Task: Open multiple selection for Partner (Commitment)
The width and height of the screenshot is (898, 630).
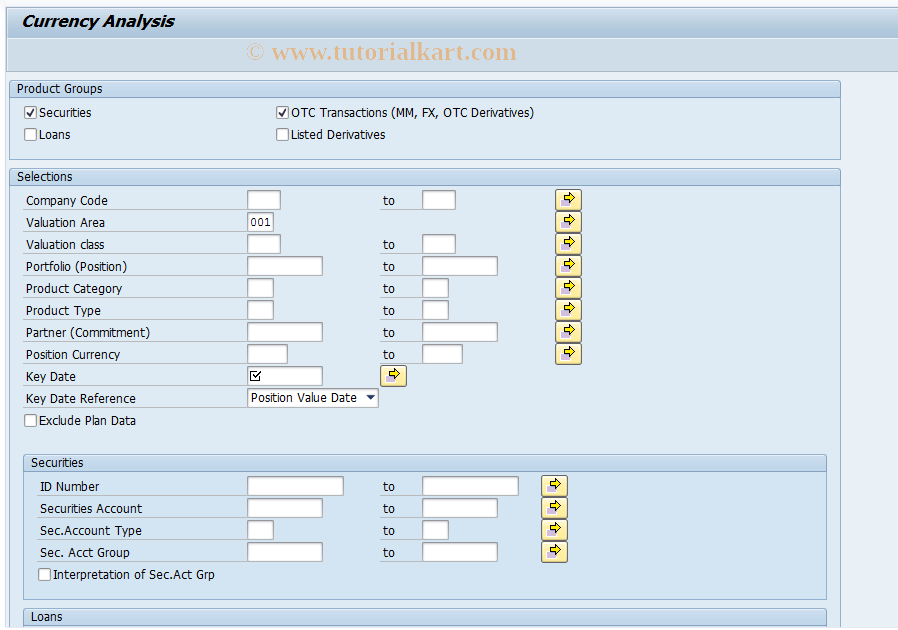Action: pos(568,332)
